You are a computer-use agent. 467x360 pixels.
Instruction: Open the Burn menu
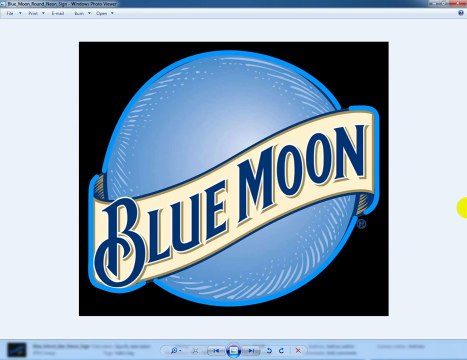(x=79, y=13)
